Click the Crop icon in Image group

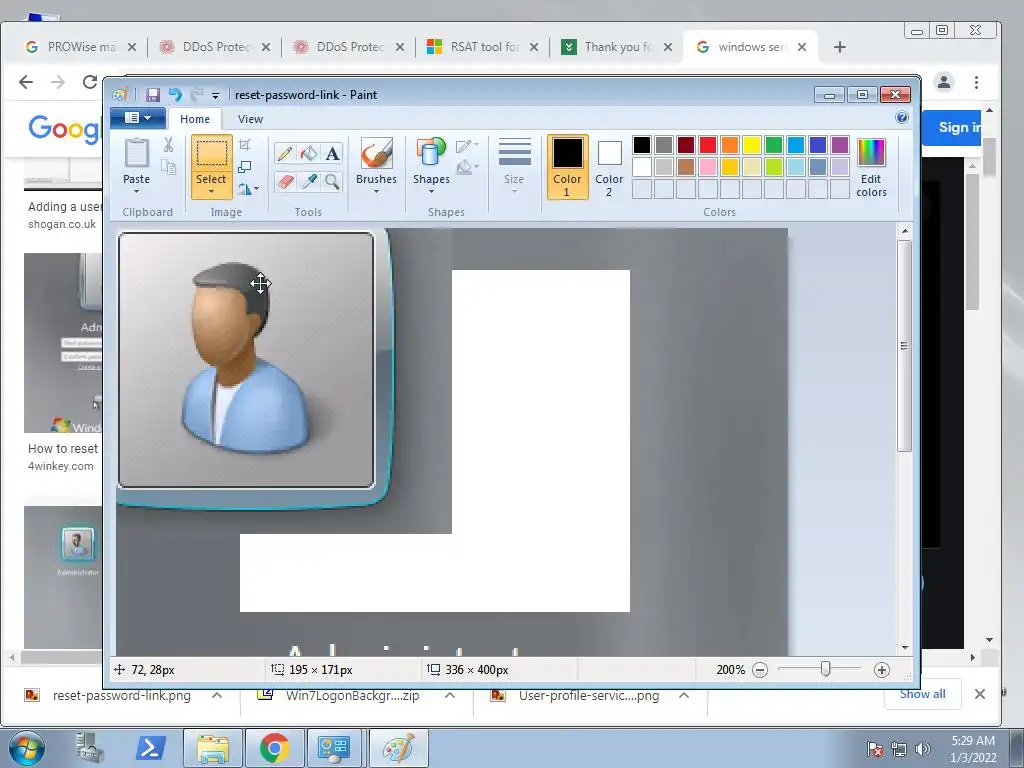coord(245,145)
